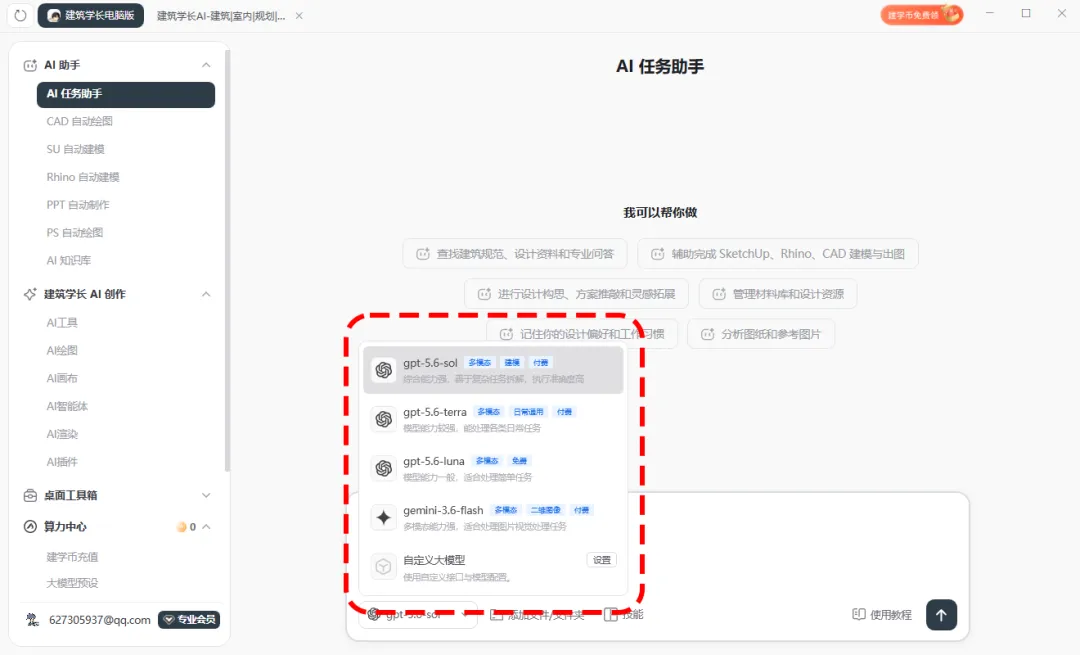Click the gpt-5.6-sol OpenAI logo icon
The height and width of the screenshot is (655, 1080).
pyautogui.click(x=384, y=370)
